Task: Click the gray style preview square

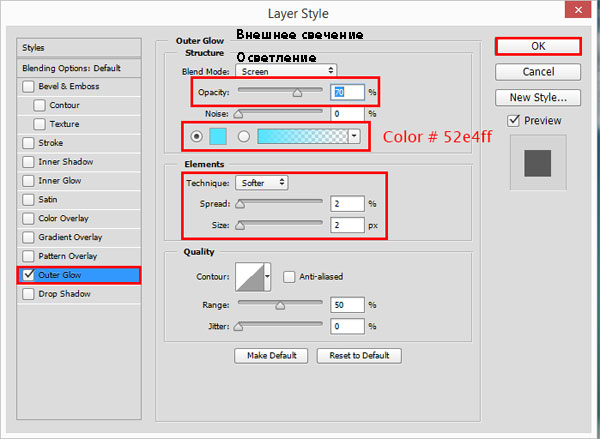Action: click(538, 163)
